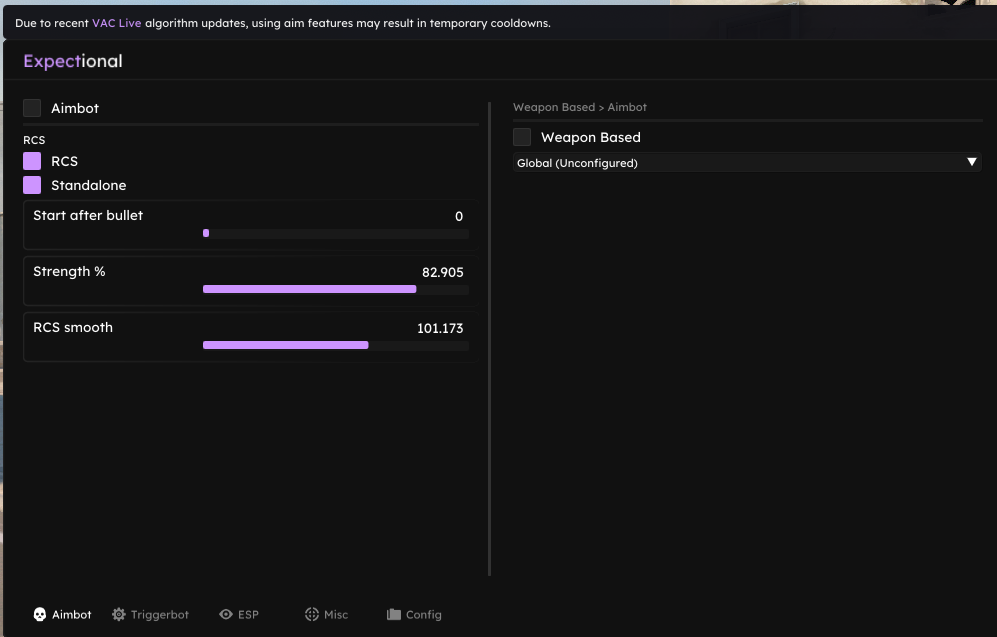The height and width of the screenshot is (637, 997).
Task: Untick the RCS checkbox
Action: [x=32, y=161]
